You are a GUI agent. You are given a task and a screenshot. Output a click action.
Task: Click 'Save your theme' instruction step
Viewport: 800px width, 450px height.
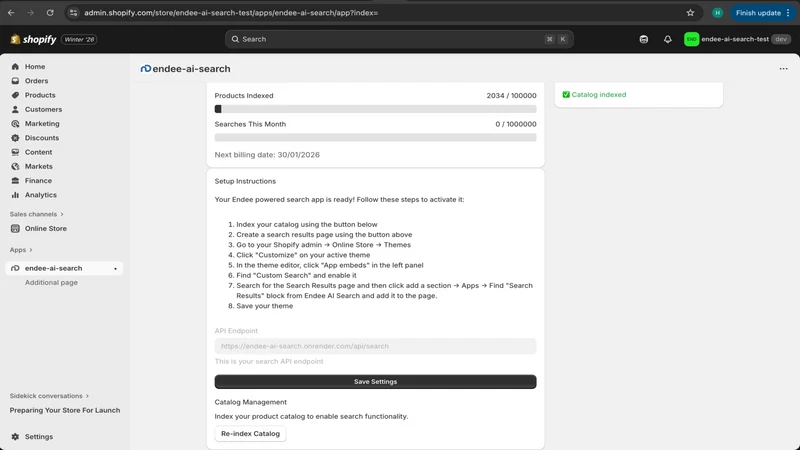pos(265,306)
